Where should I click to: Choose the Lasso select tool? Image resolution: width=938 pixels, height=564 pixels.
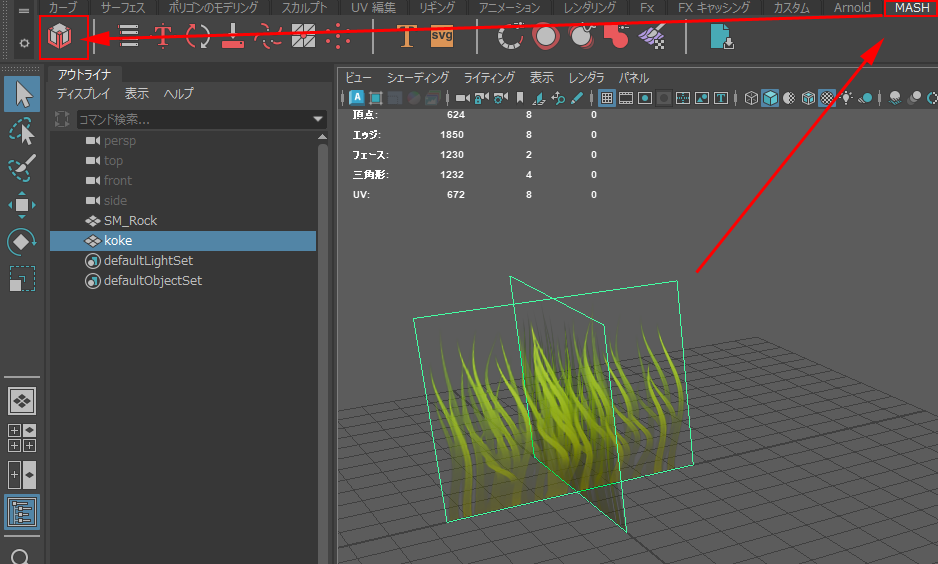[x=22, y=132]
